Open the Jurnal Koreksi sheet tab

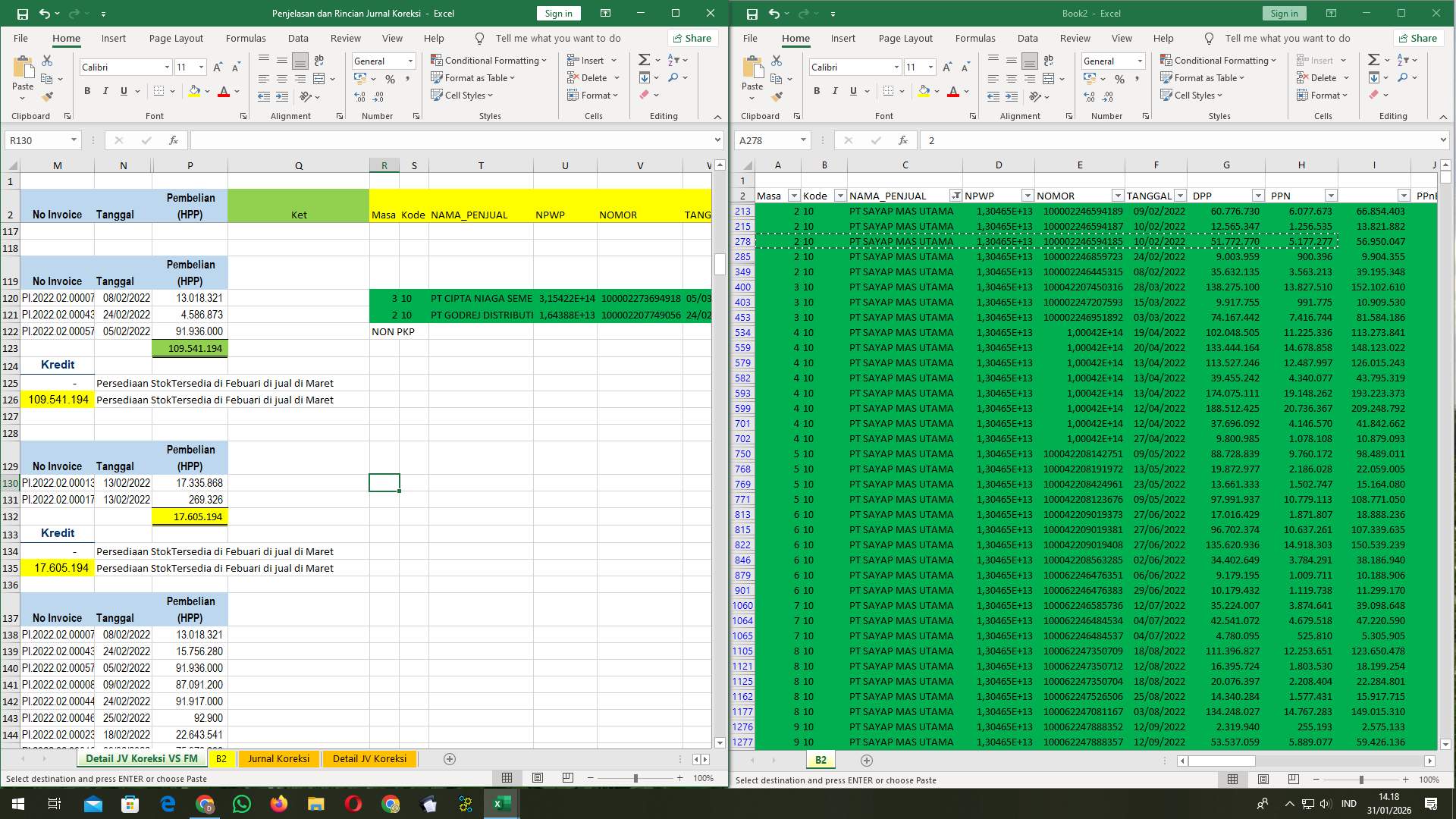tap(278, 758)
